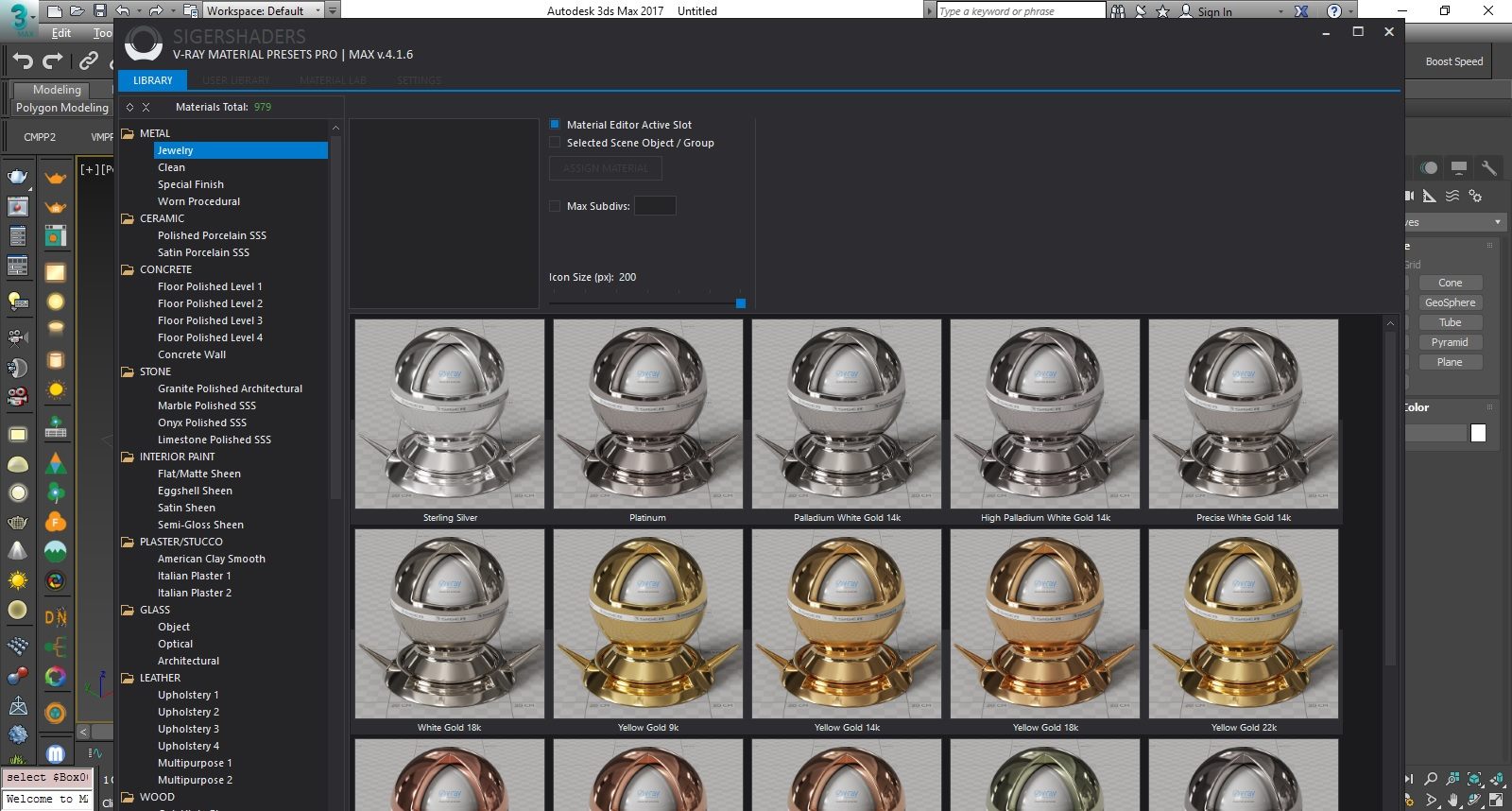The width and height of the screenshot is (1512, 811).
Task: Click the Pyramid primitive button
Action: coord(1451,342)
